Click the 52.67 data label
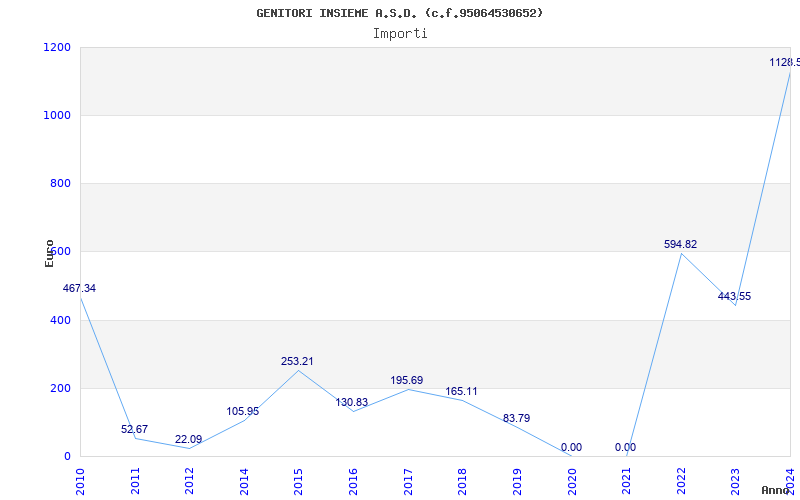The image size is (800, 500). [x=134, y=429]
